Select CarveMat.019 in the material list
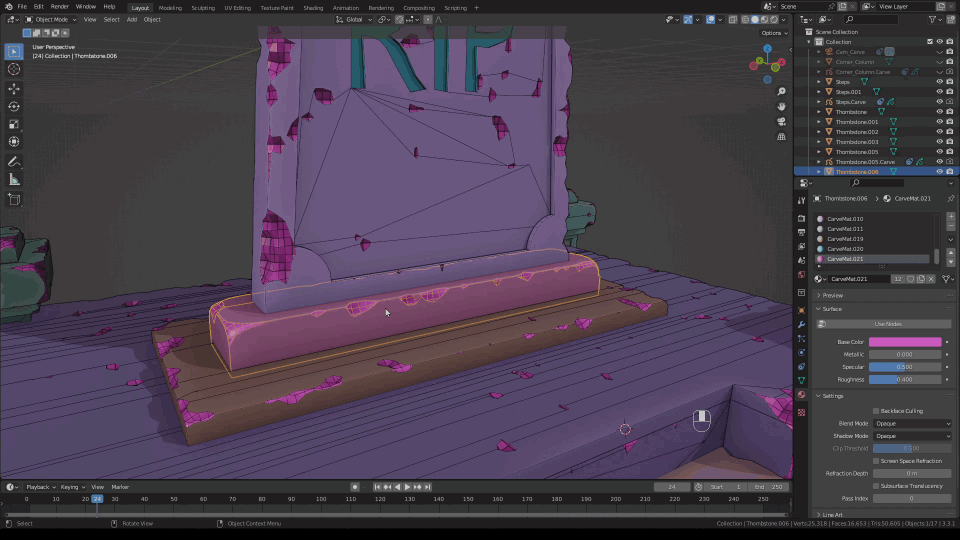This screenshot has width=960, height=540. coord(844,239)
